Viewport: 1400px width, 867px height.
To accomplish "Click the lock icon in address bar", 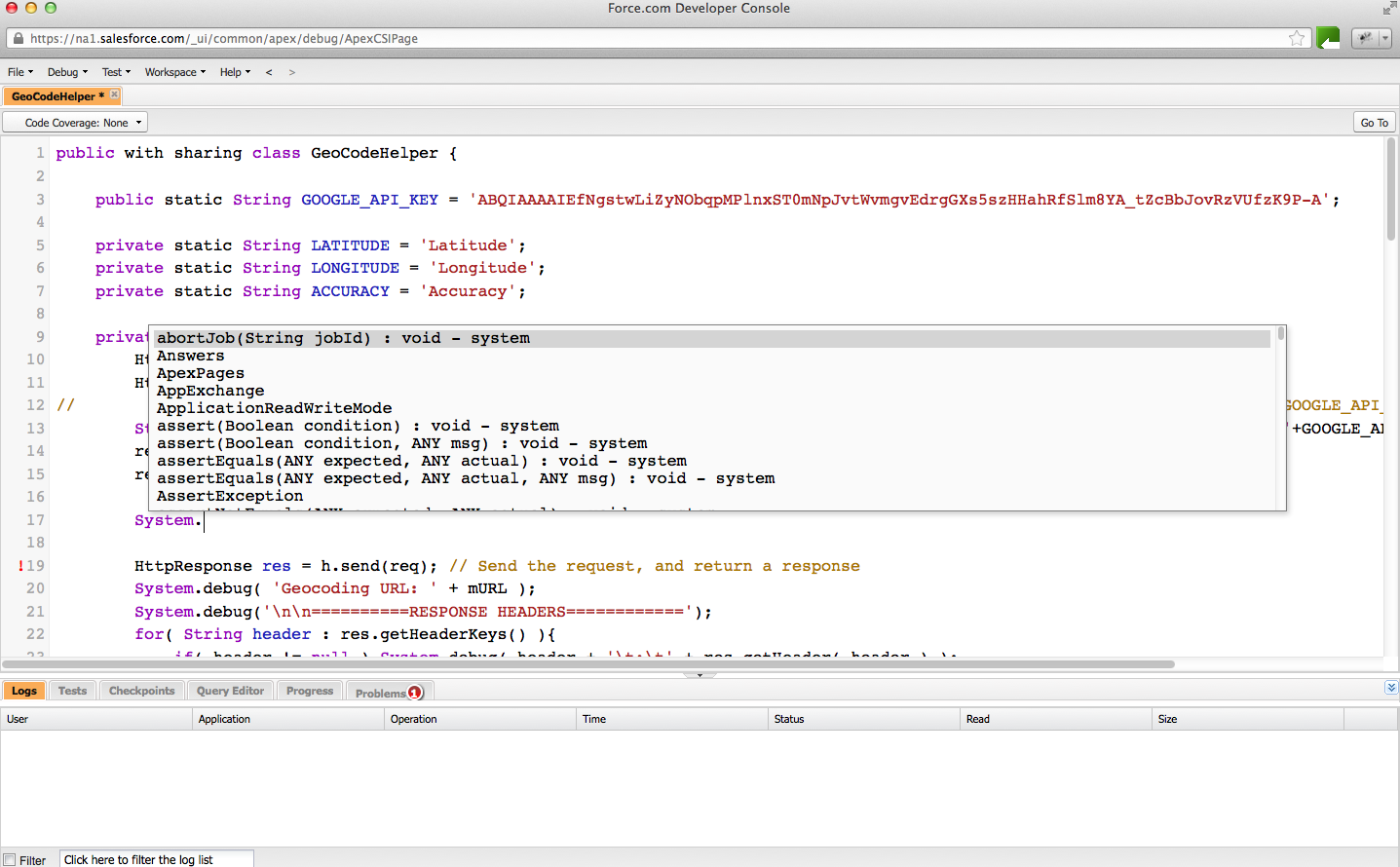I will pyautogui.click(x=18, y=39).
